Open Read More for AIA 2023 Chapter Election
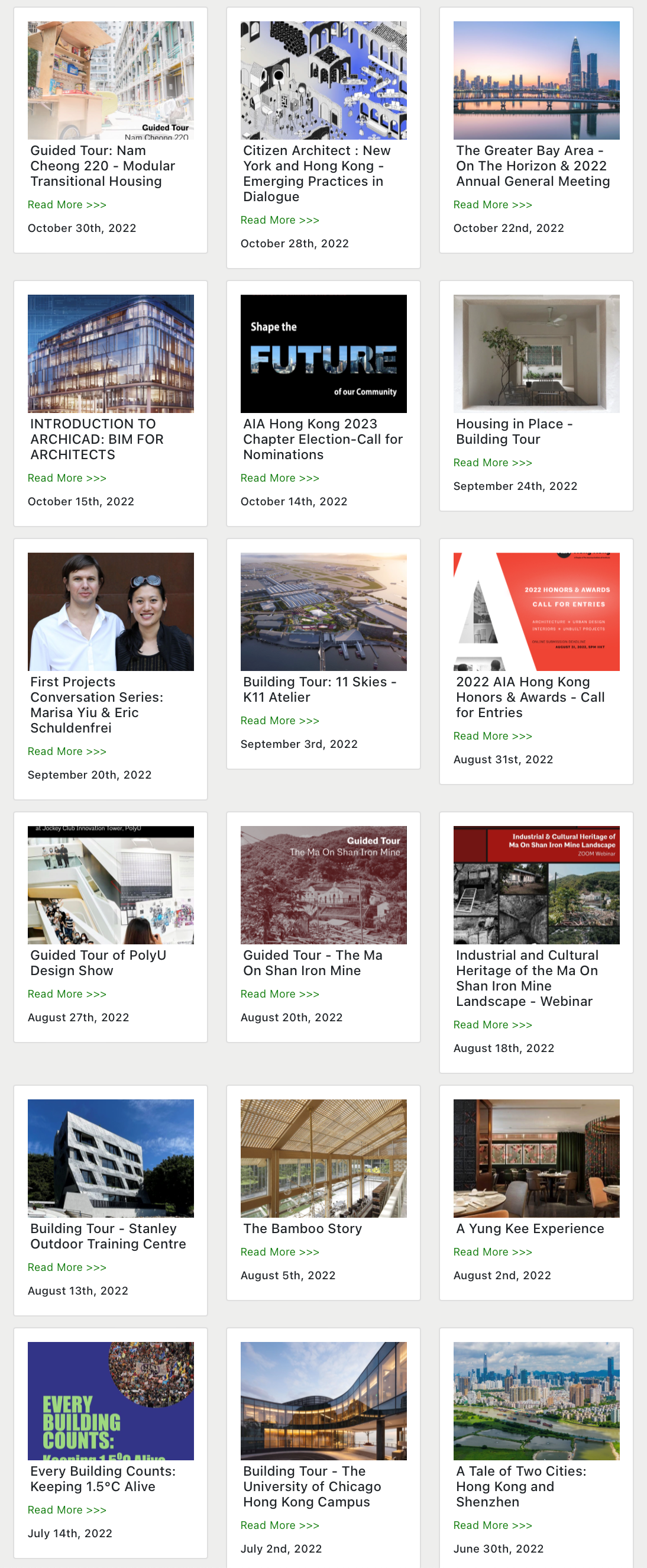647x1568 pixels. [280, 479]
